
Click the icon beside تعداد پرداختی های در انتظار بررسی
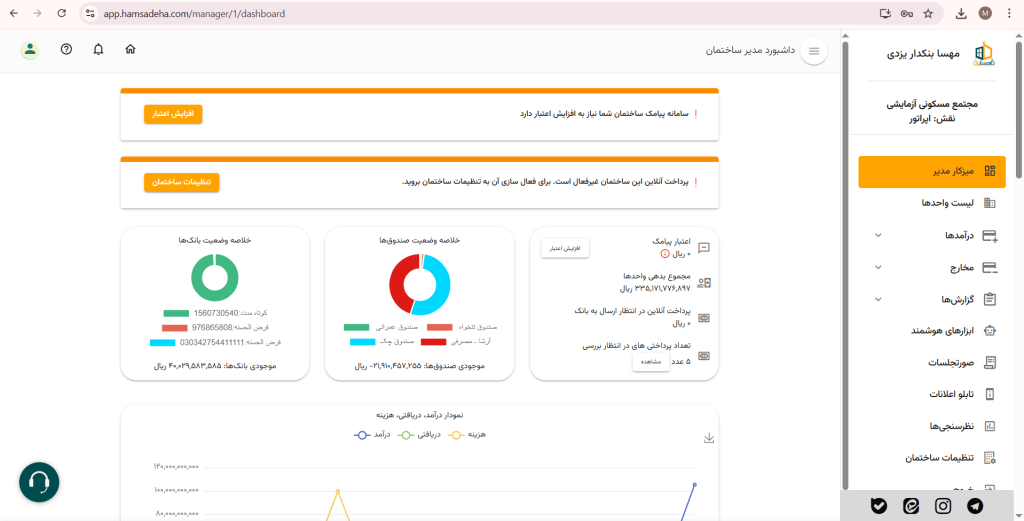(704, 356)
